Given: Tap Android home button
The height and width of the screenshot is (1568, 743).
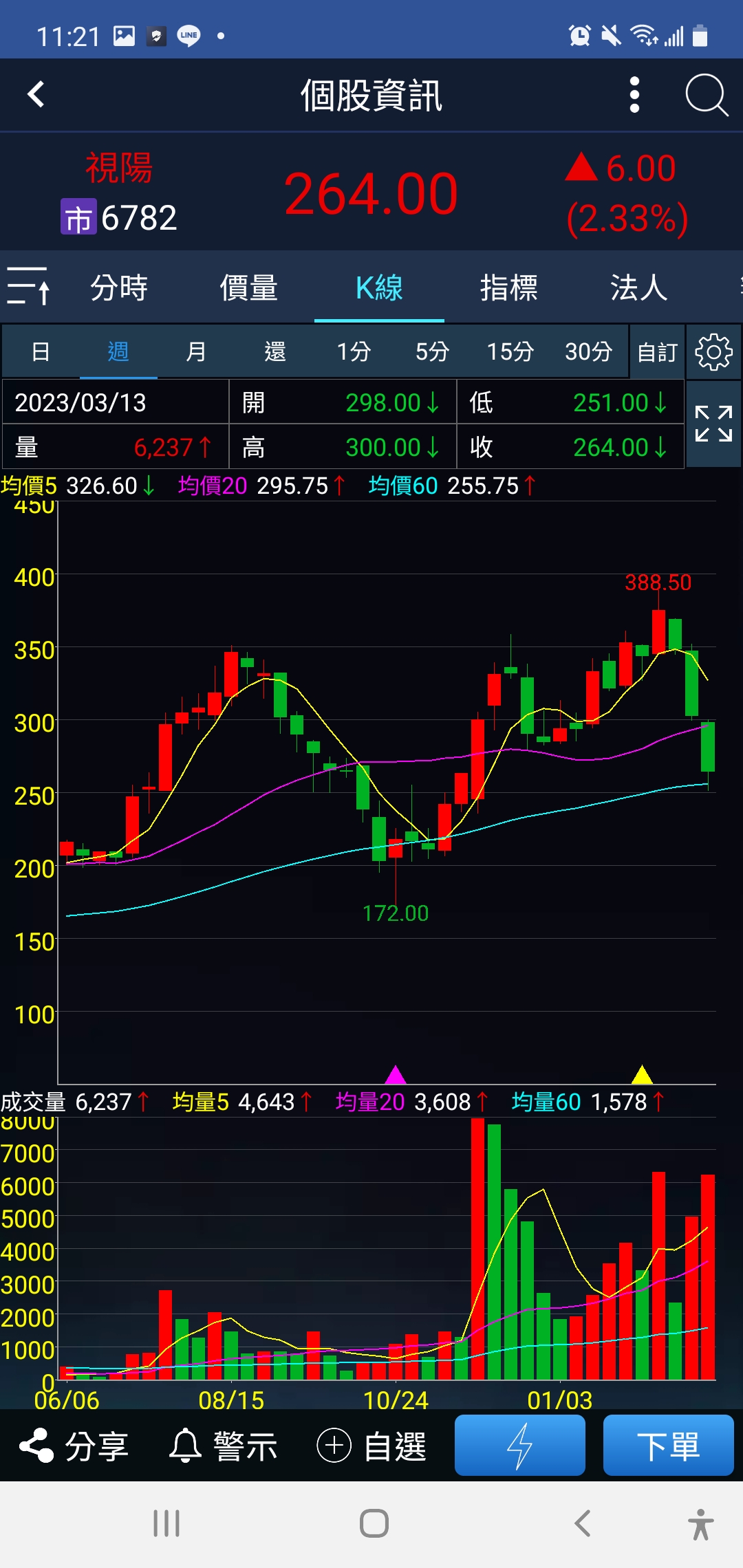Looking at the screenshot, I should coord(374,1523).
